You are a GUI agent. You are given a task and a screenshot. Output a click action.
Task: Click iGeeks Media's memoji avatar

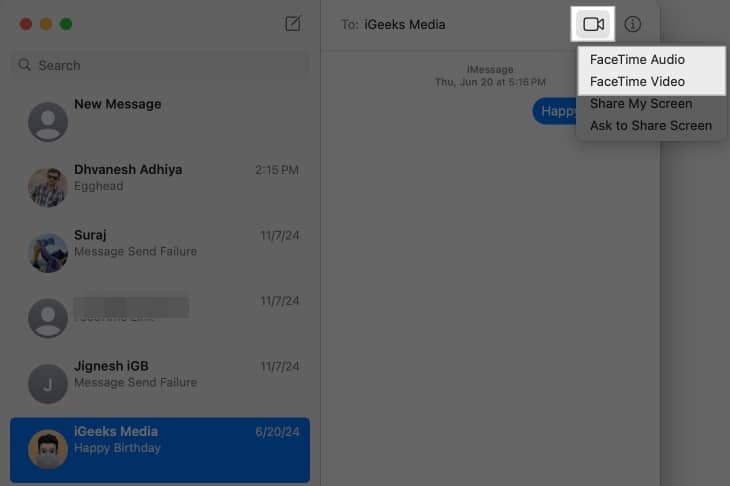(x=47, y=450)
